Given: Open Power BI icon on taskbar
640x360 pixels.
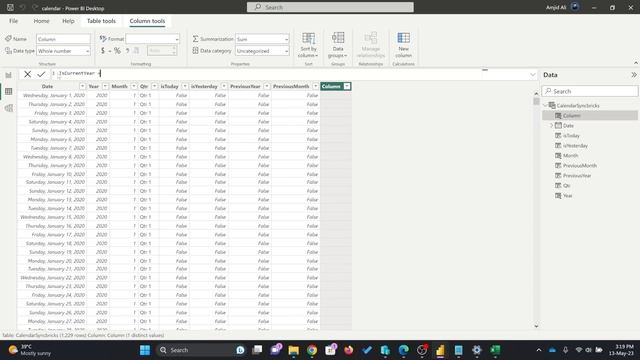Looking at the screenshot, I should click(440, 350).
